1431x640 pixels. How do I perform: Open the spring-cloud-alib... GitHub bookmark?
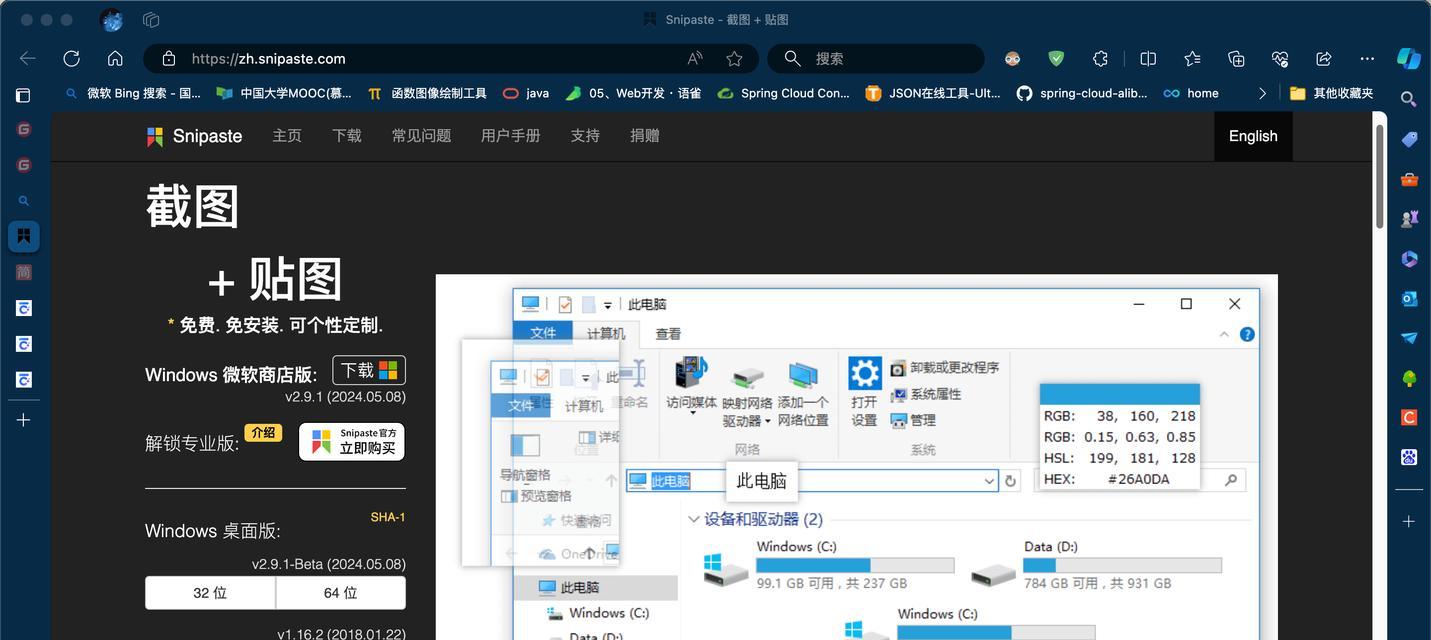point(1082,93)
